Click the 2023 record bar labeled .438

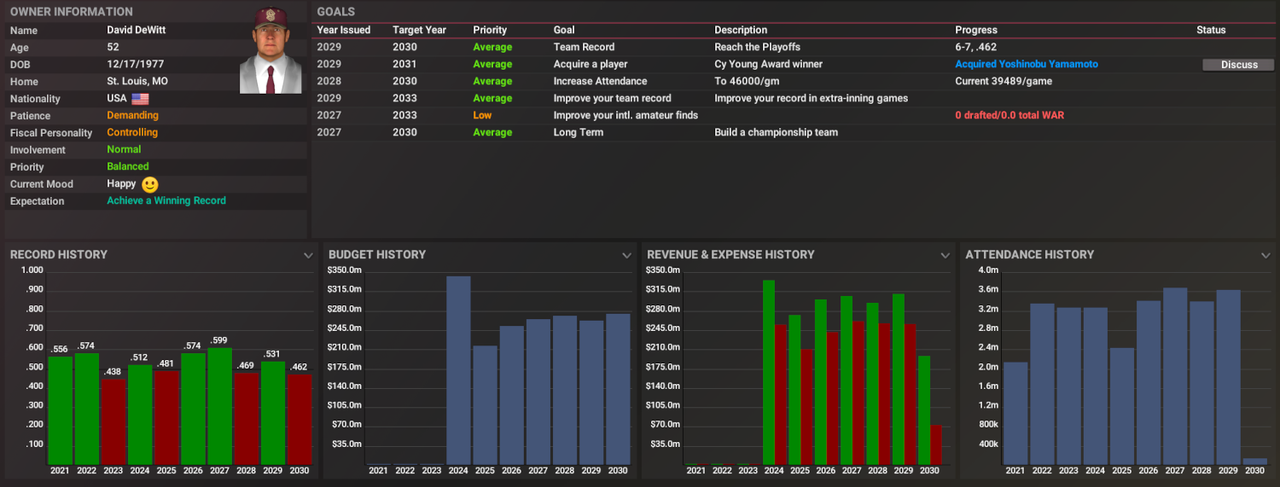pos(113,420)
